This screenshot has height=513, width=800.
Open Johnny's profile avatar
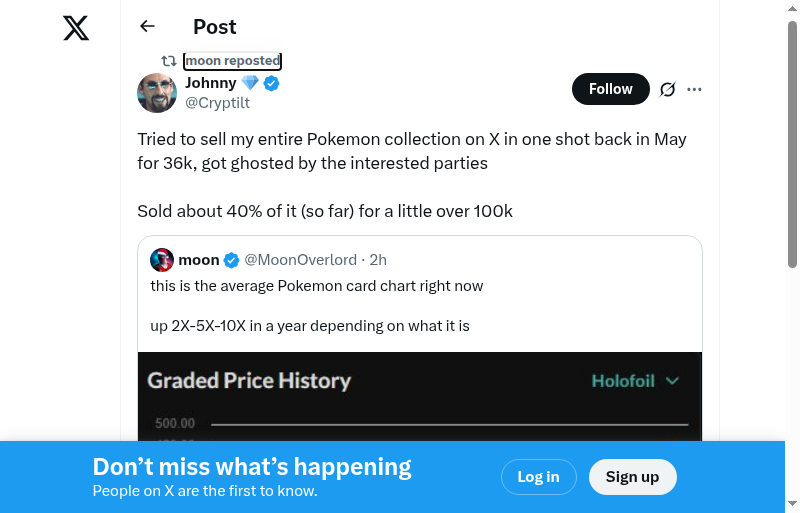click(x=157, y=93)
